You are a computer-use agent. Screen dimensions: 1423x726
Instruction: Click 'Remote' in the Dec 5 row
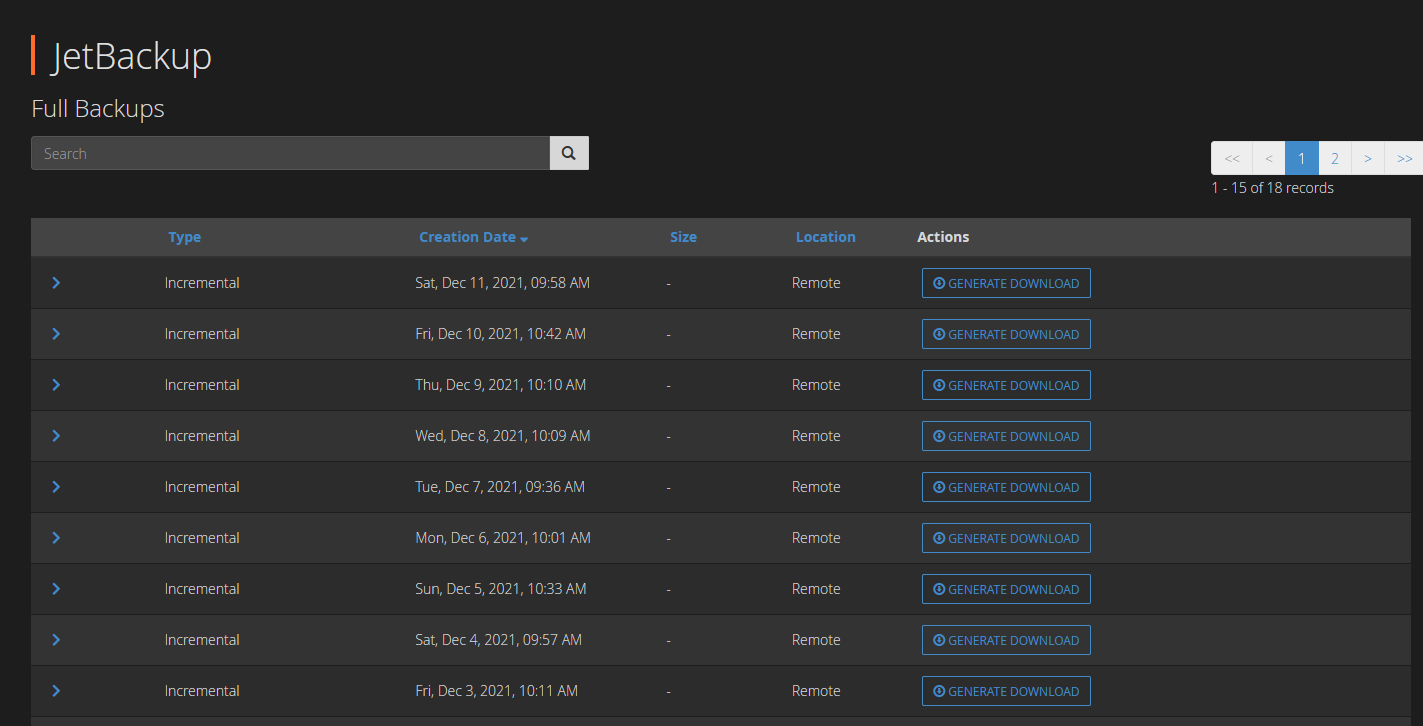point(816,589)
